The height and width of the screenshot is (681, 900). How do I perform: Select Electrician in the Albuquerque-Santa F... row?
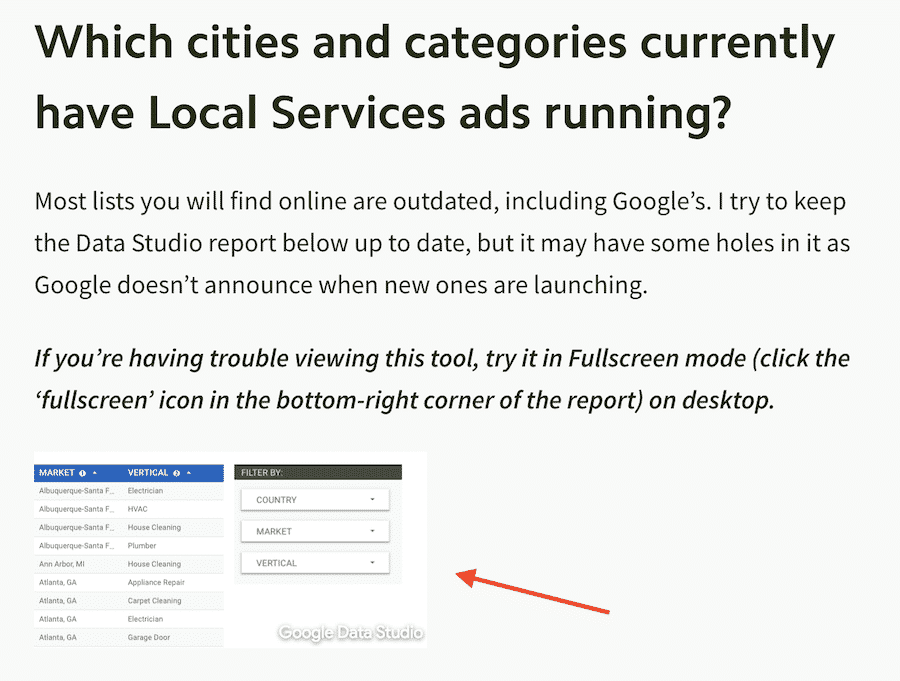[x=145, y=490]
